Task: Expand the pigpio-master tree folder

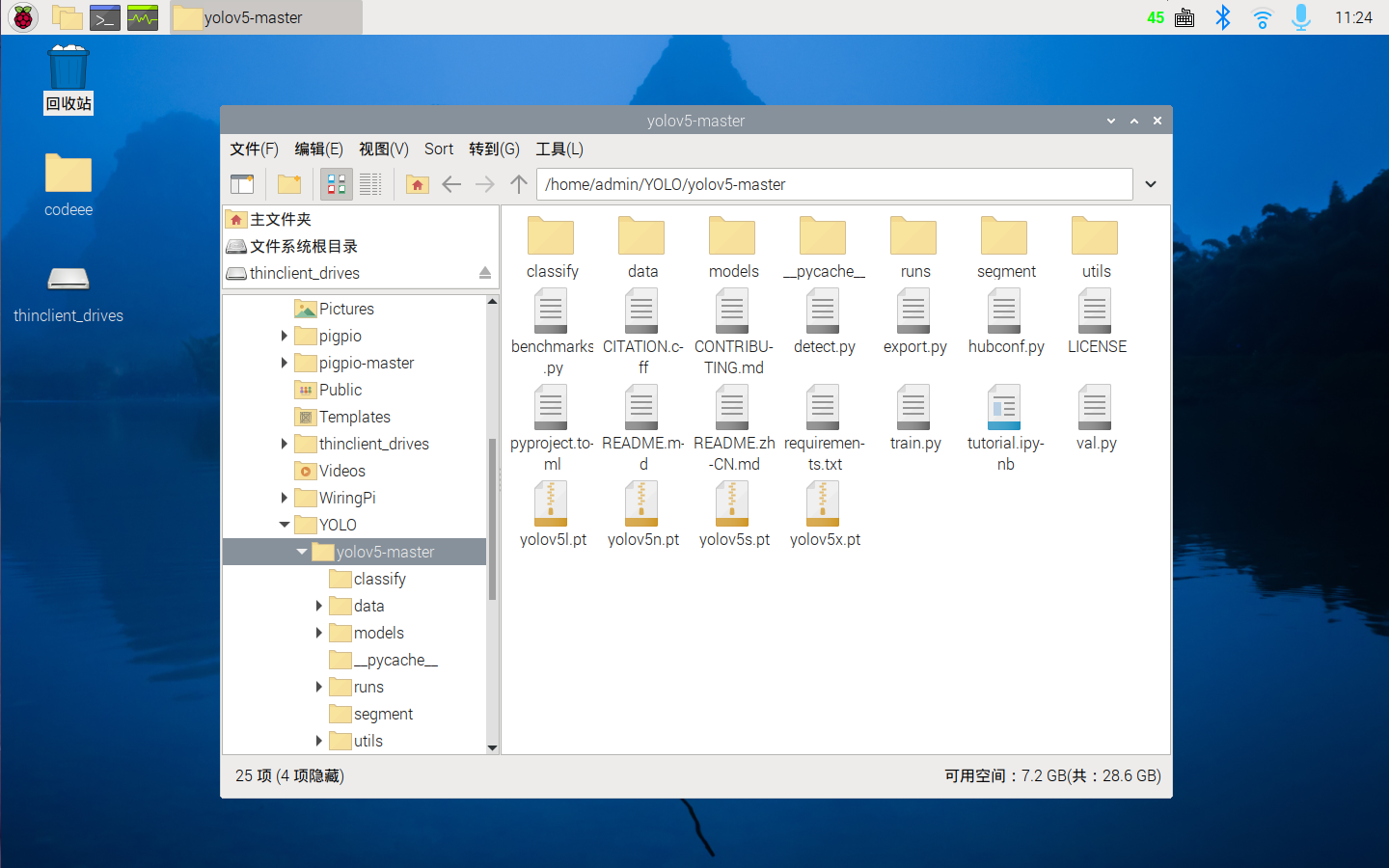Action: click(284, 363)
